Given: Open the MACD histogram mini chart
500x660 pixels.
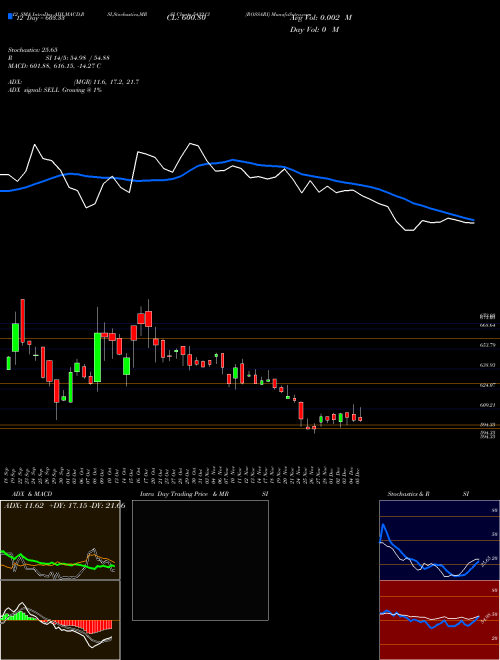Looking at the screenshot, I should 60,620.
